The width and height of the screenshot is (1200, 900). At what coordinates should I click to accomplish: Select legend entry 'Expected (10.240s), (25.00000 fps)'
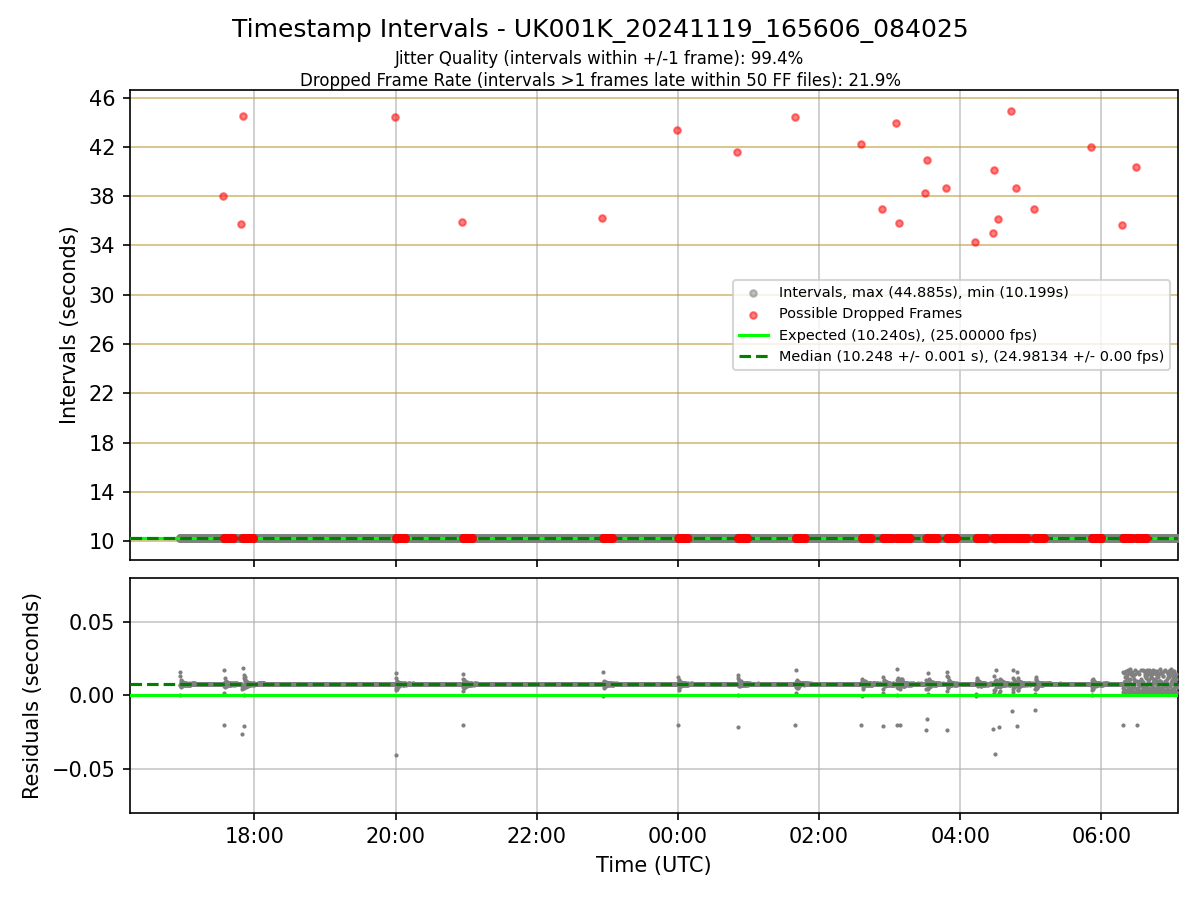(907, 335)
